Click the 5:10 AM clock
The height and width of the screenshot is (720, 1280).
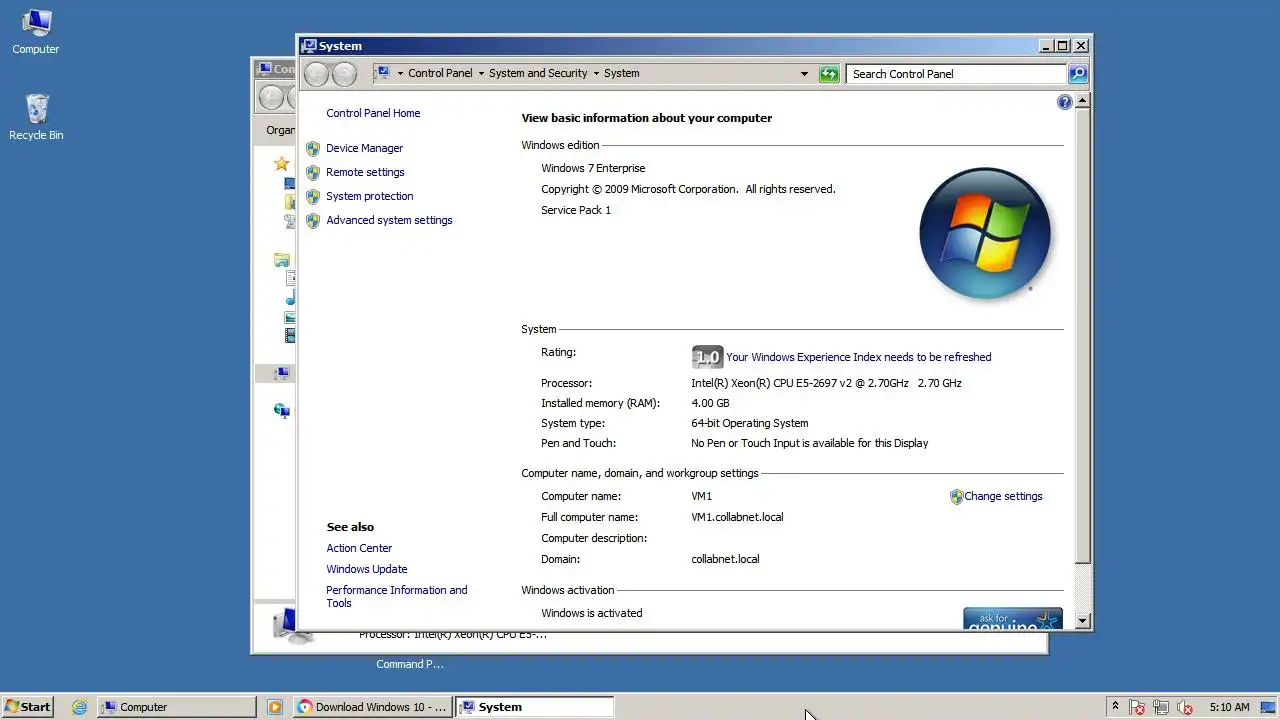click(1229, 707)
